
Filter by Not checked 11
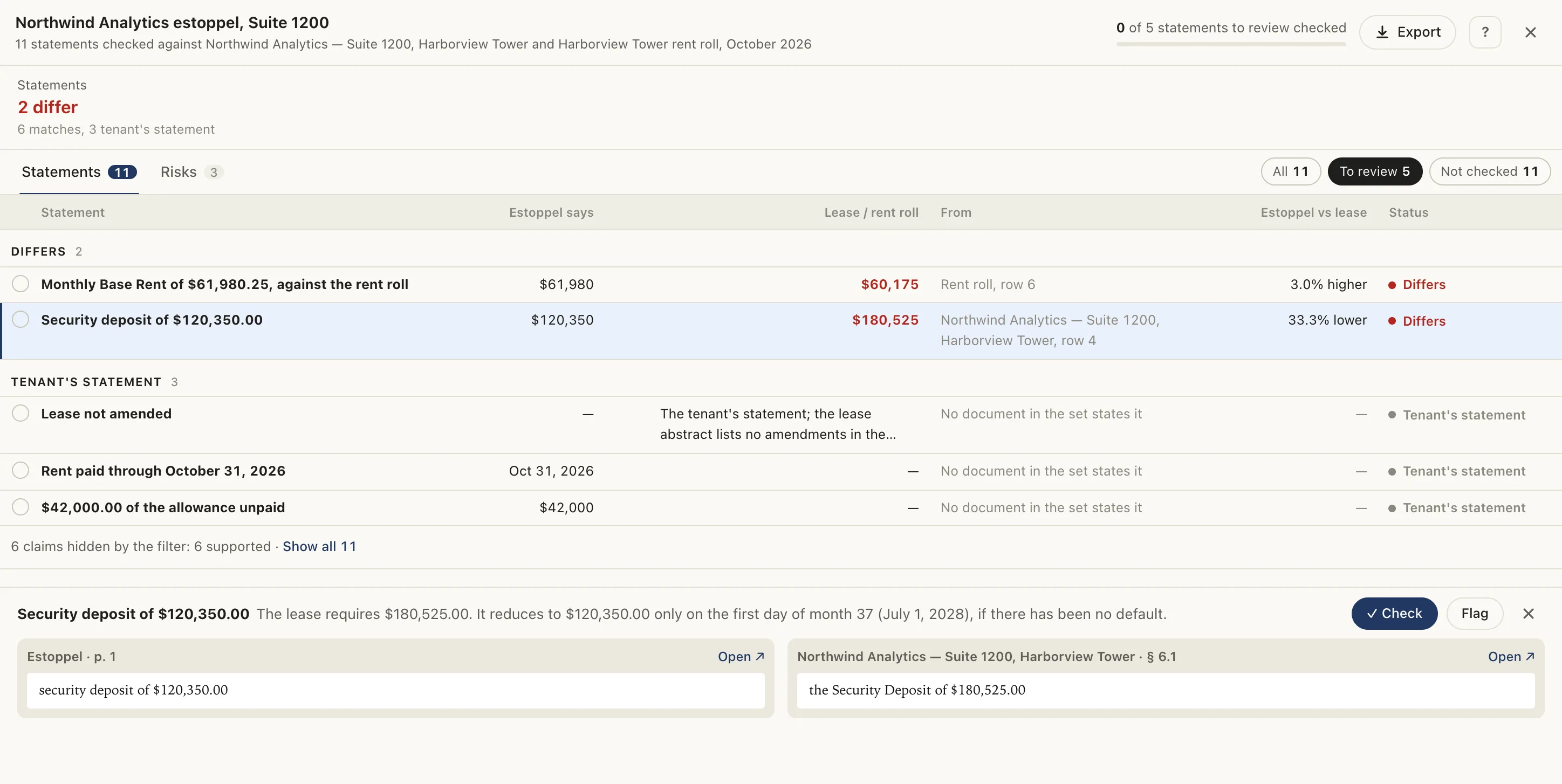1489,171
